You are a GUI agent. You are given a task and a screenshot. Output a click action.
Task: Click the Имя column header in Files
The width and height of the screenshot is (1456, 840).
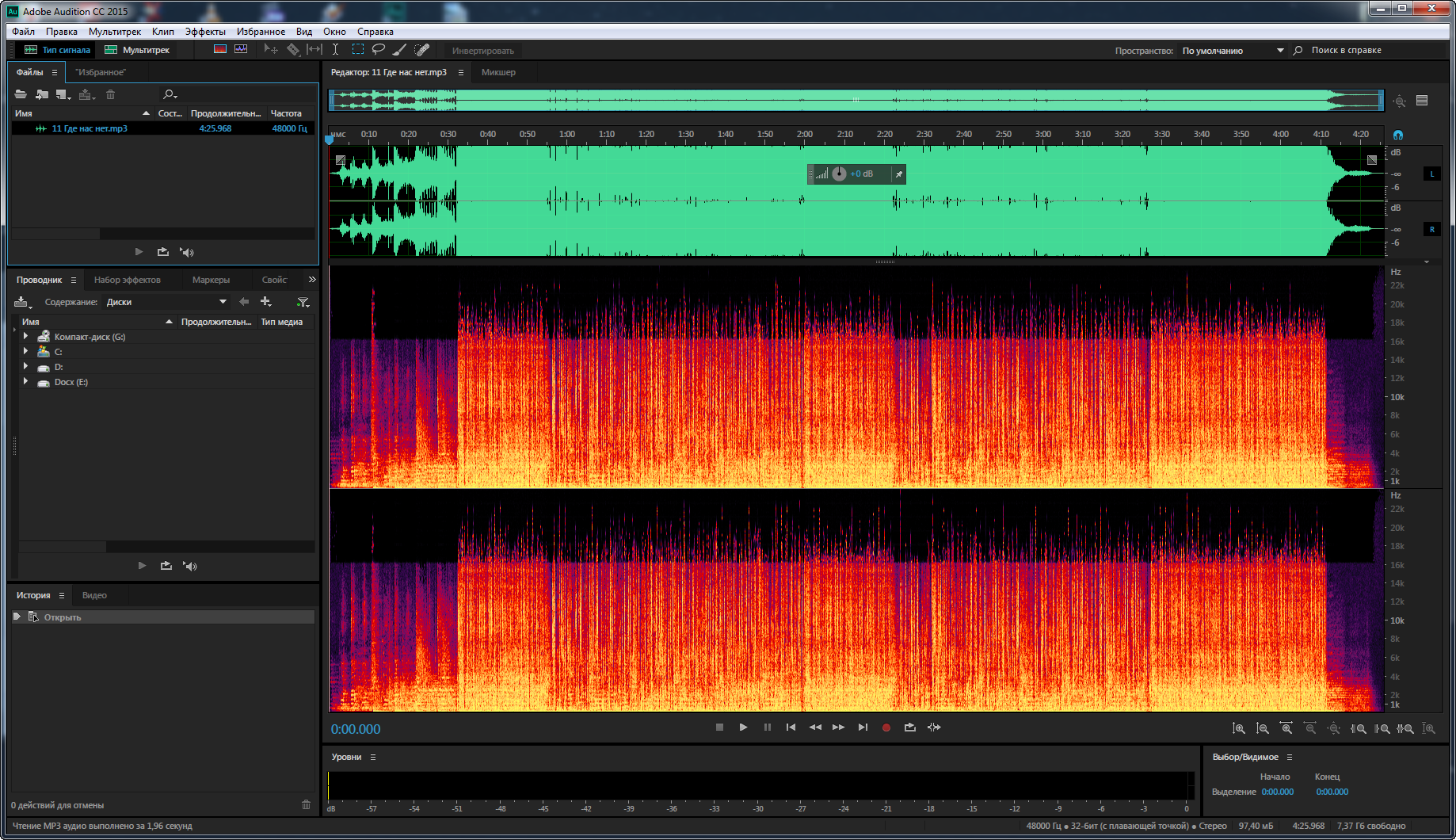[x=82, y=113]
